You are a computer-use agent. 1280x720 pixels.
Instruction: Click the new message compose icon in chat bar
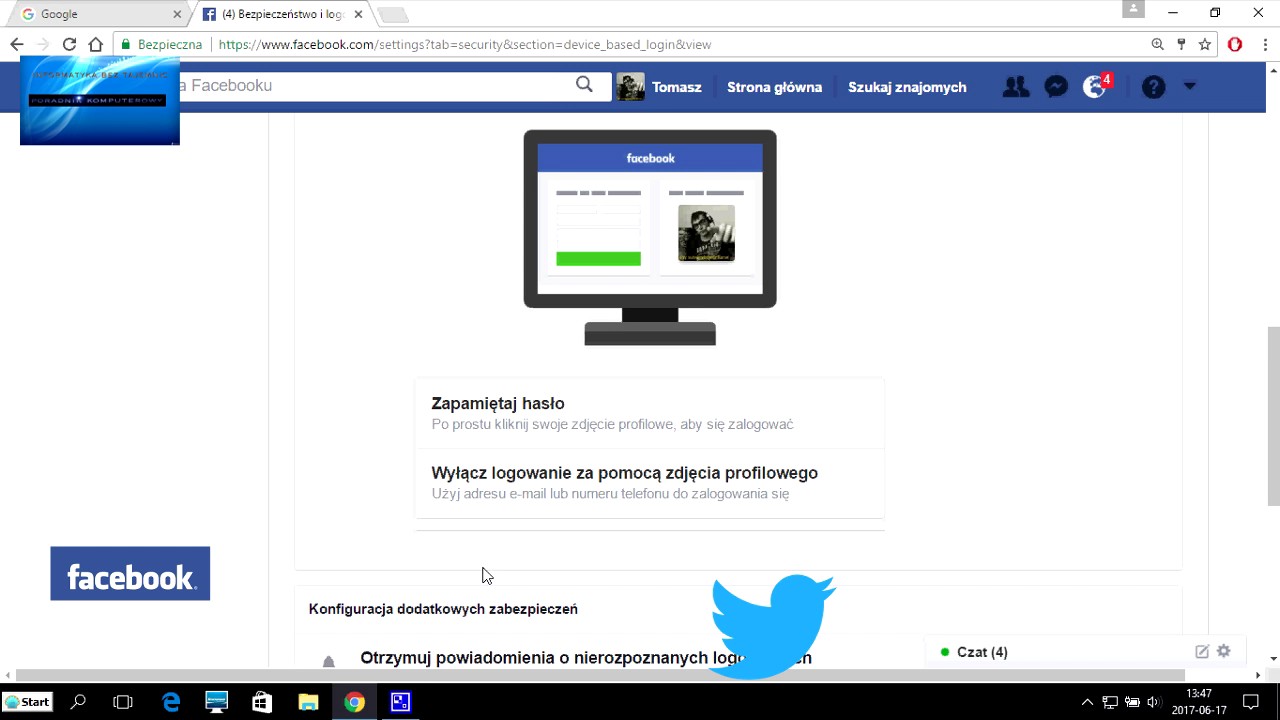[x=1202, y=651]
